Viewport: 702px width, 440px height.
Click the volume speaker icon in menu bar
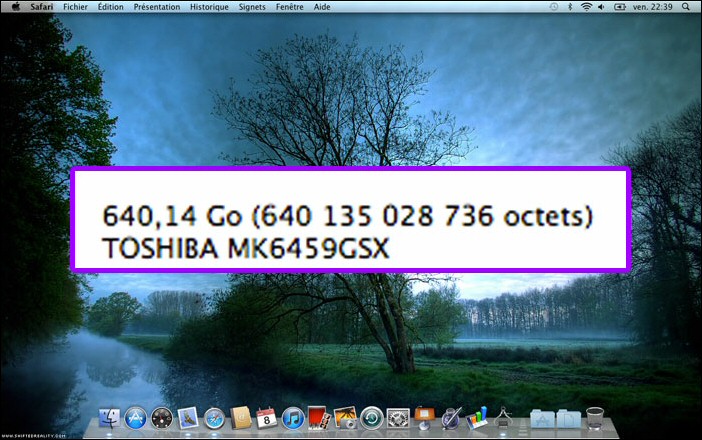[601, 7]
